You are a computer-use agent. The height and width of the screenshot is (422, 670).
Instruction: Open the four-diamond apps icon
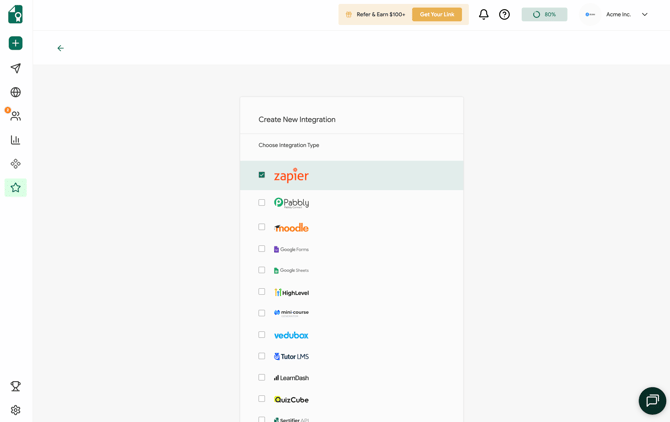point(15,164)
